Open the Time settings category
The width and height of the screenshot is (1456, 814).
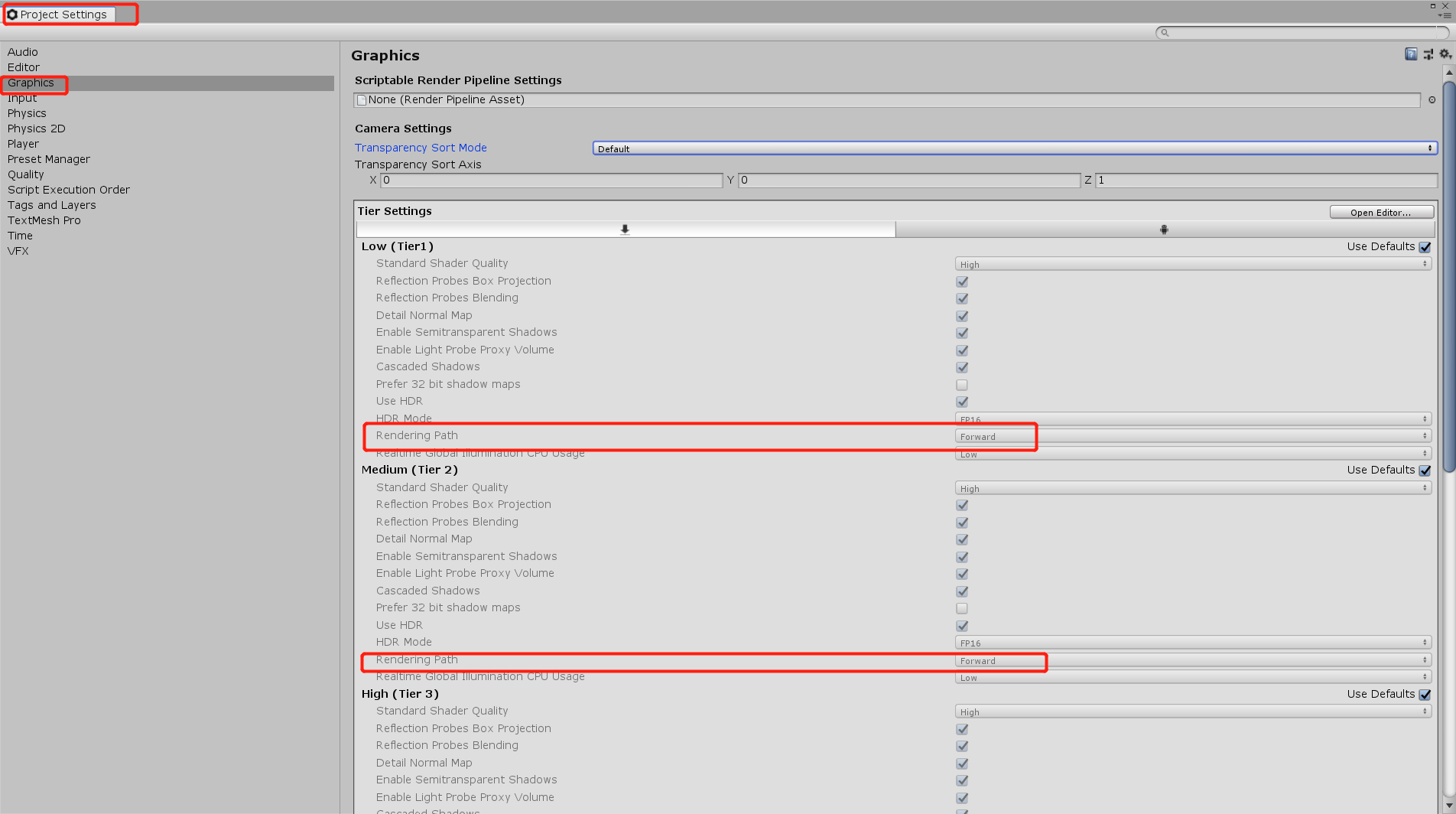[x=20, y=236]
